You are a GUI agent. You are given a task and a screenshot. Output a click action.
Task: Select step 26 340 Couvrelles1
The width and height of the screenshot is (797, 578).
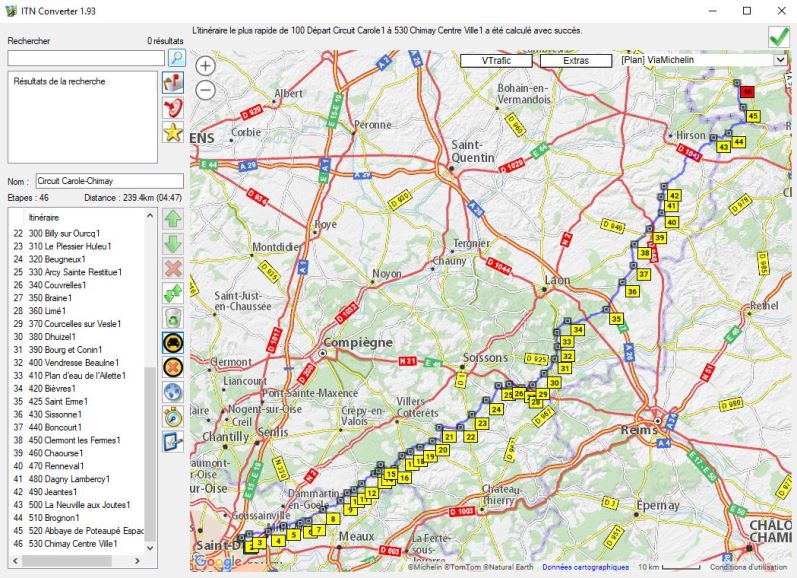pyautogui.click(x=78, y=285)
